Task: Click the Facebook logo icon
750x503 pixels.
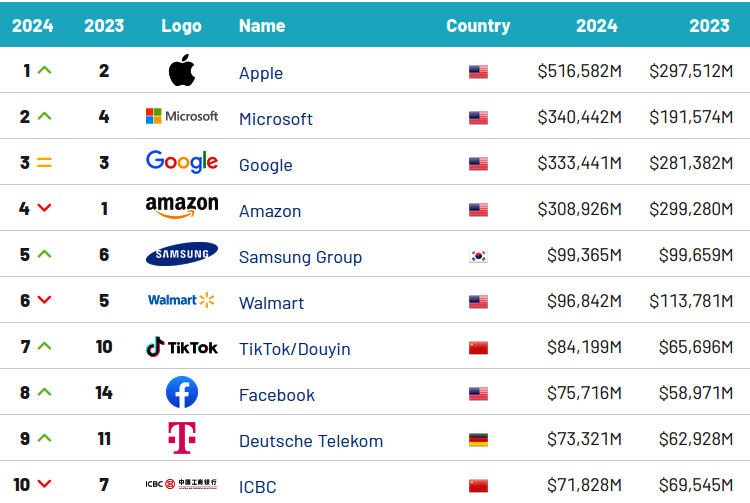Action: click(x=181, y=392)
